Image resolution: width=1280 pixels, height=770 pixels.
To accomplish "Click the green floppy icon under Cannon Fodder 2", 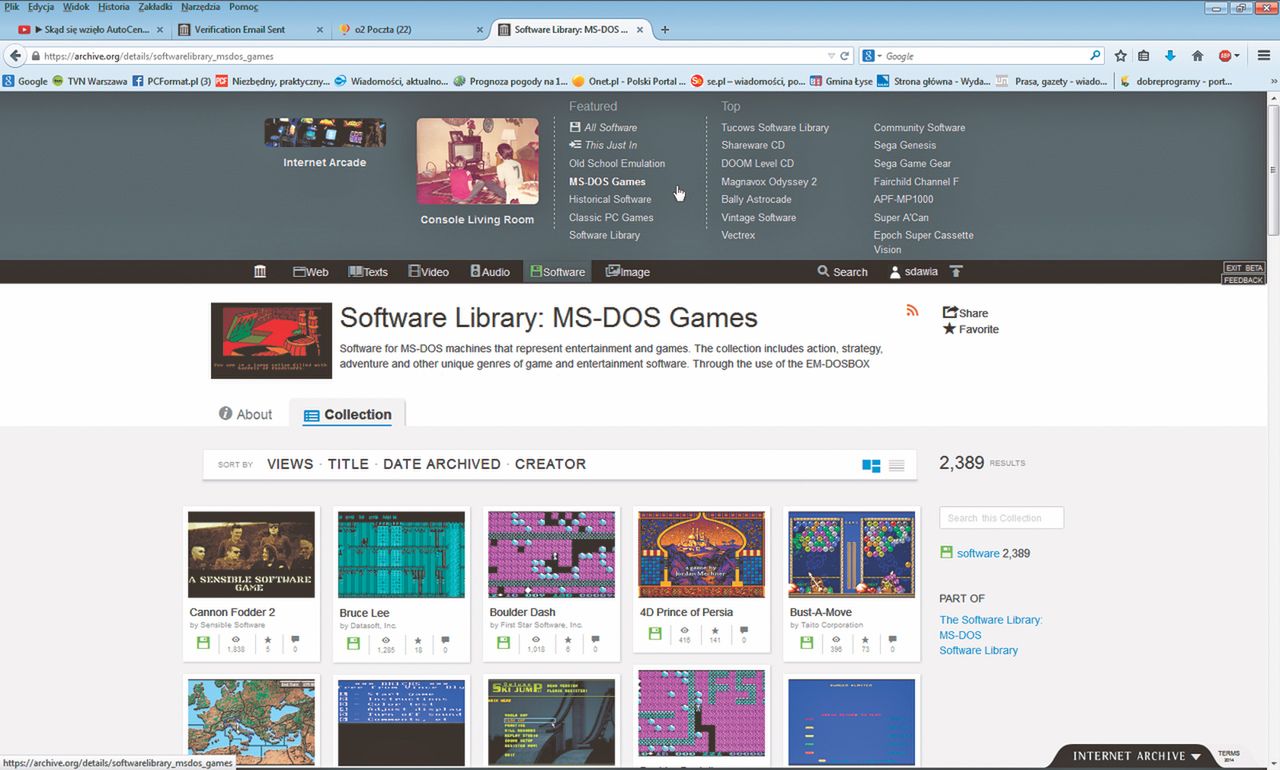I will [203, 642].
